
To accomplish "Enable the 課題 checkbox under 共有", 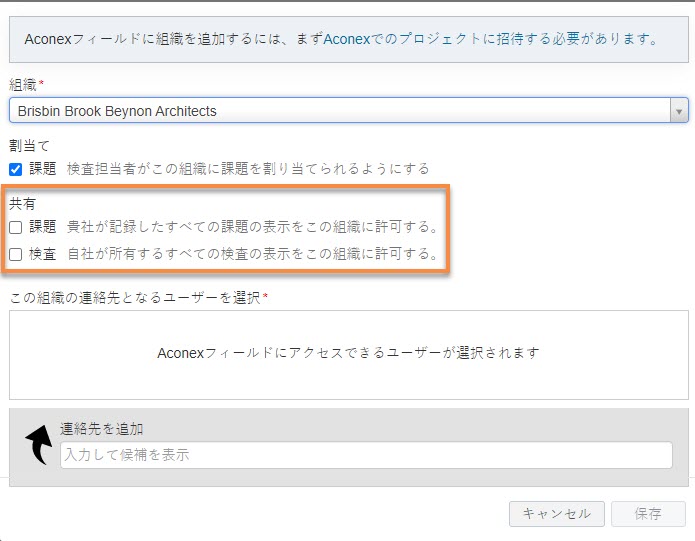I will pyautogui.click(x=16, y=227).
